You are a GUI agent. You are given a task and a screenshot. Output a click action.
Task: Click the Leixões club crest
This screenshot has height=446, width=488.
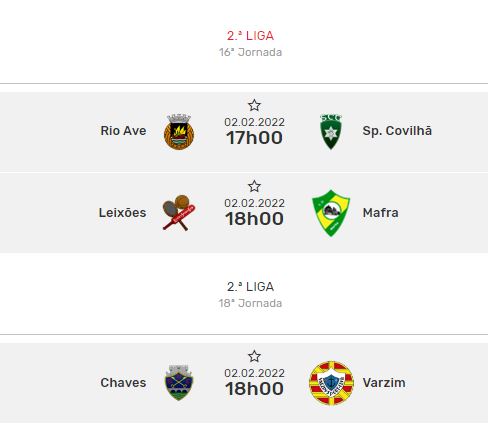pos(179,213)
